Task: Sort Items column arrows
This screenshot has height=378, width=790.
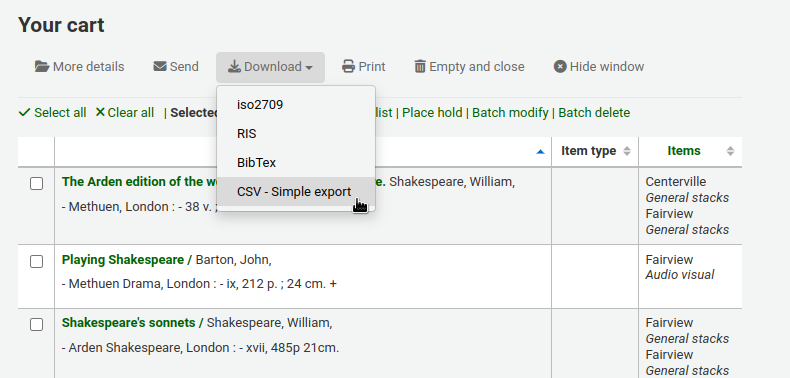Action: pyautogui.click(x=730, y=151)
